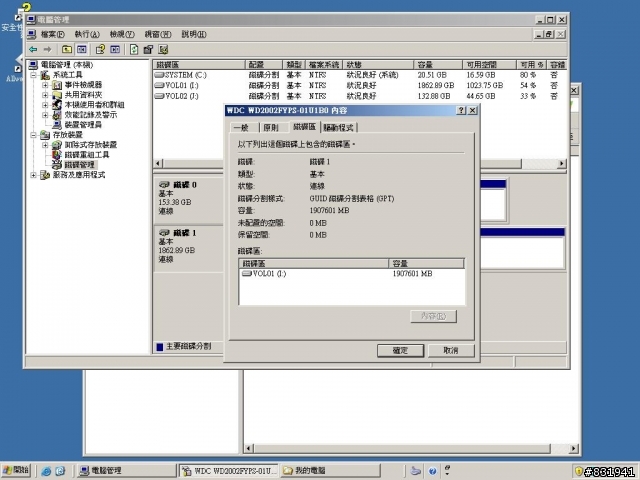Switch to the 驅動程式 tab

tap(338, 128)
